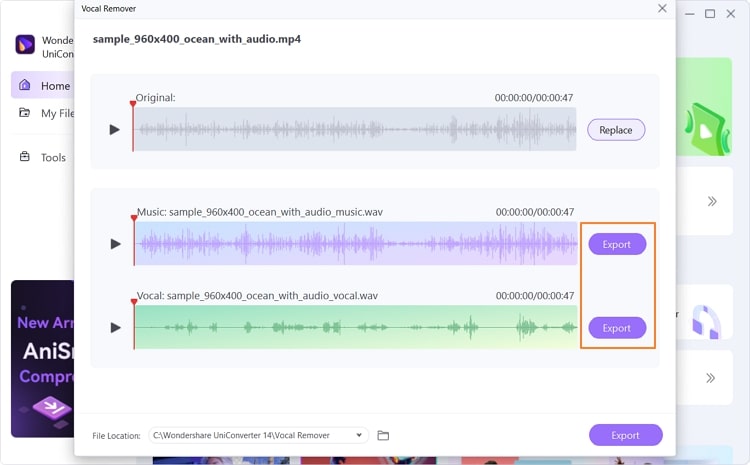Click the Music track time 00:00:00/00:00:47
Image resolution: width=750 pixels, height=465 pixels.
coord(535,212)
